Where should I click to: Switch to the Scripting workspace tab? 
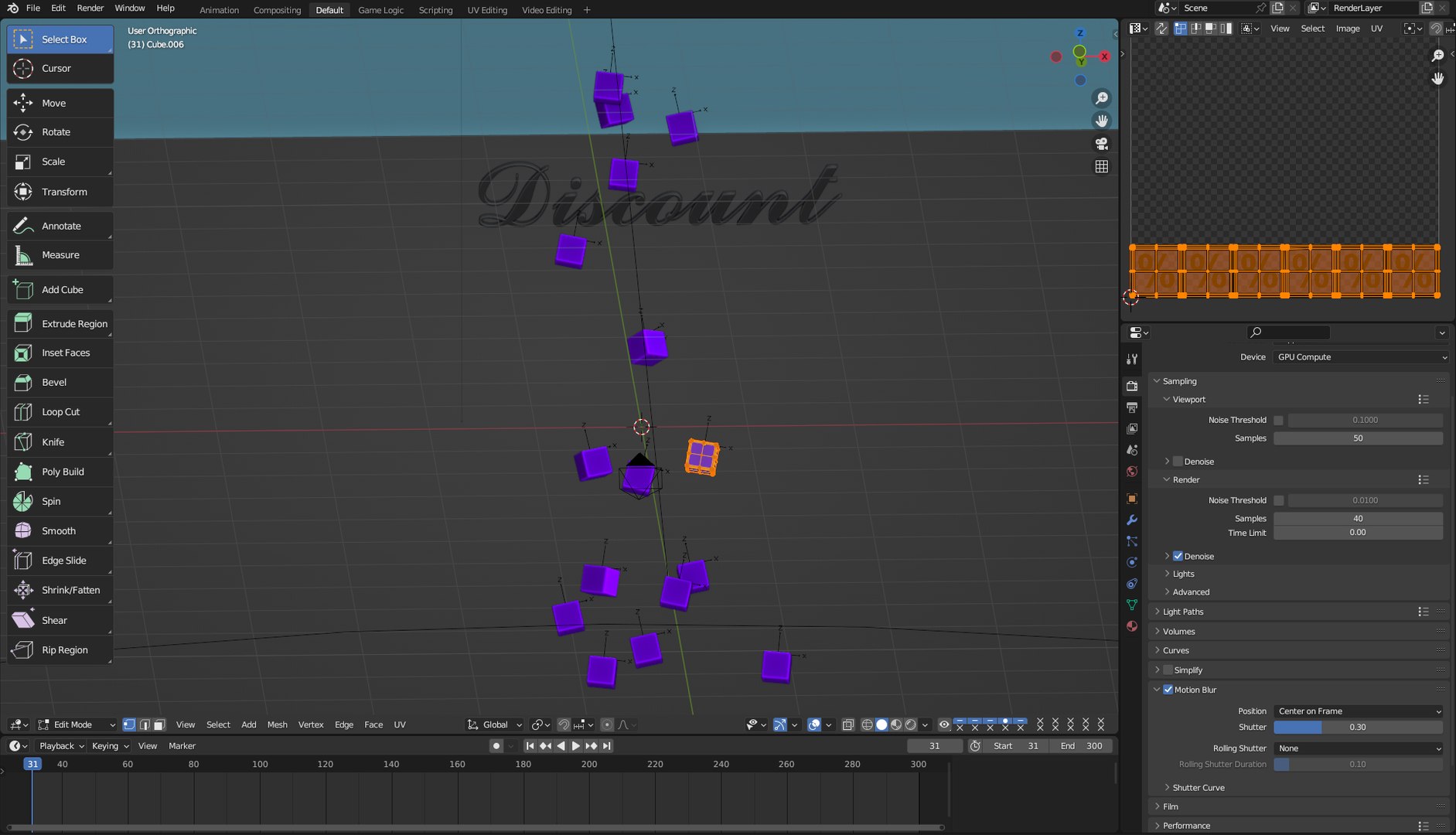(x=435, y=10)
